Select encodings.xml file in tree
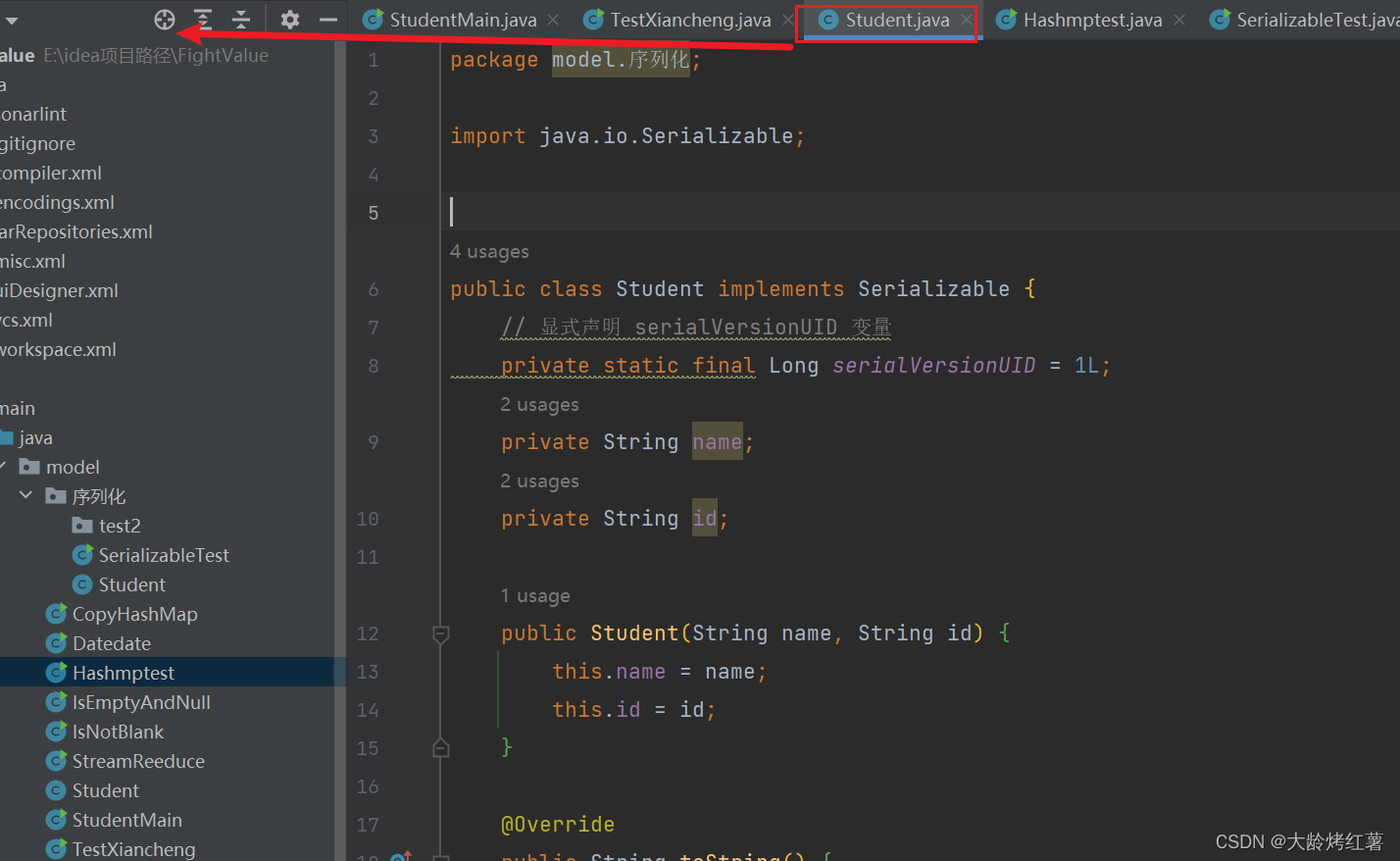This screenshot has height=861, width=1400. tap(57, 202)
